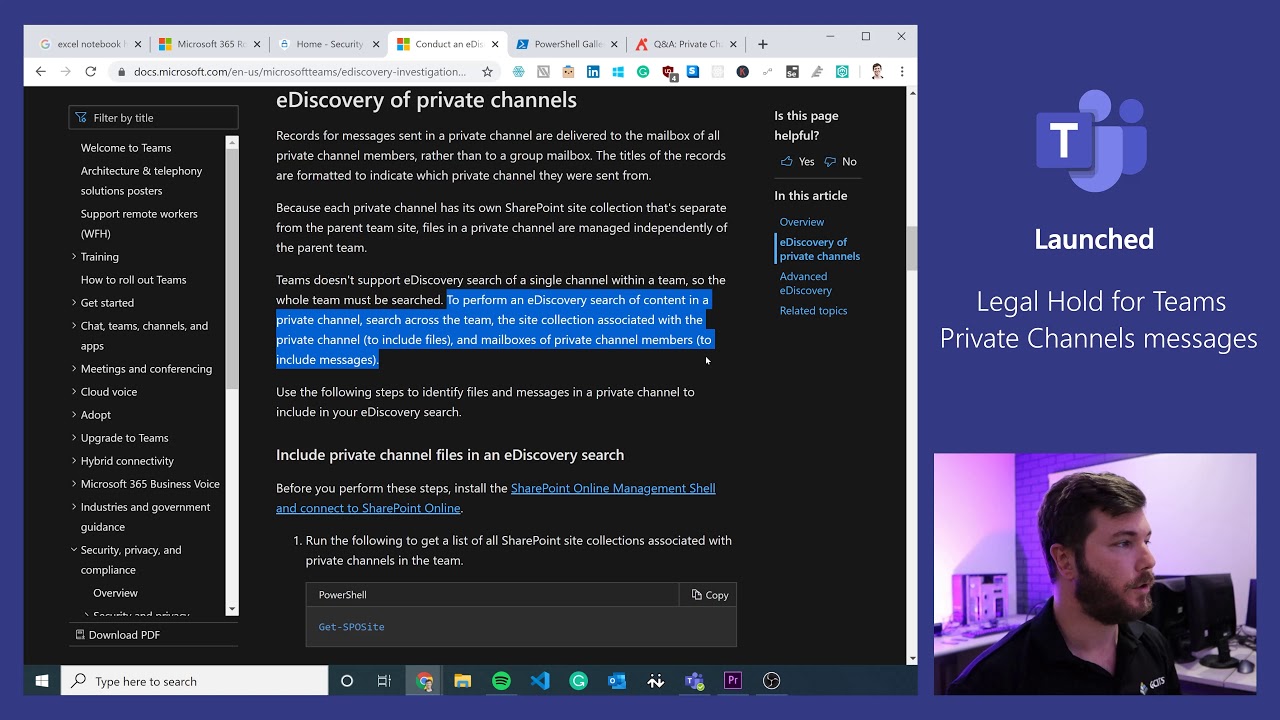This screenshot has width=1280, height=720.
Task: Jump to Related topics section
Action: pos(813,311)
